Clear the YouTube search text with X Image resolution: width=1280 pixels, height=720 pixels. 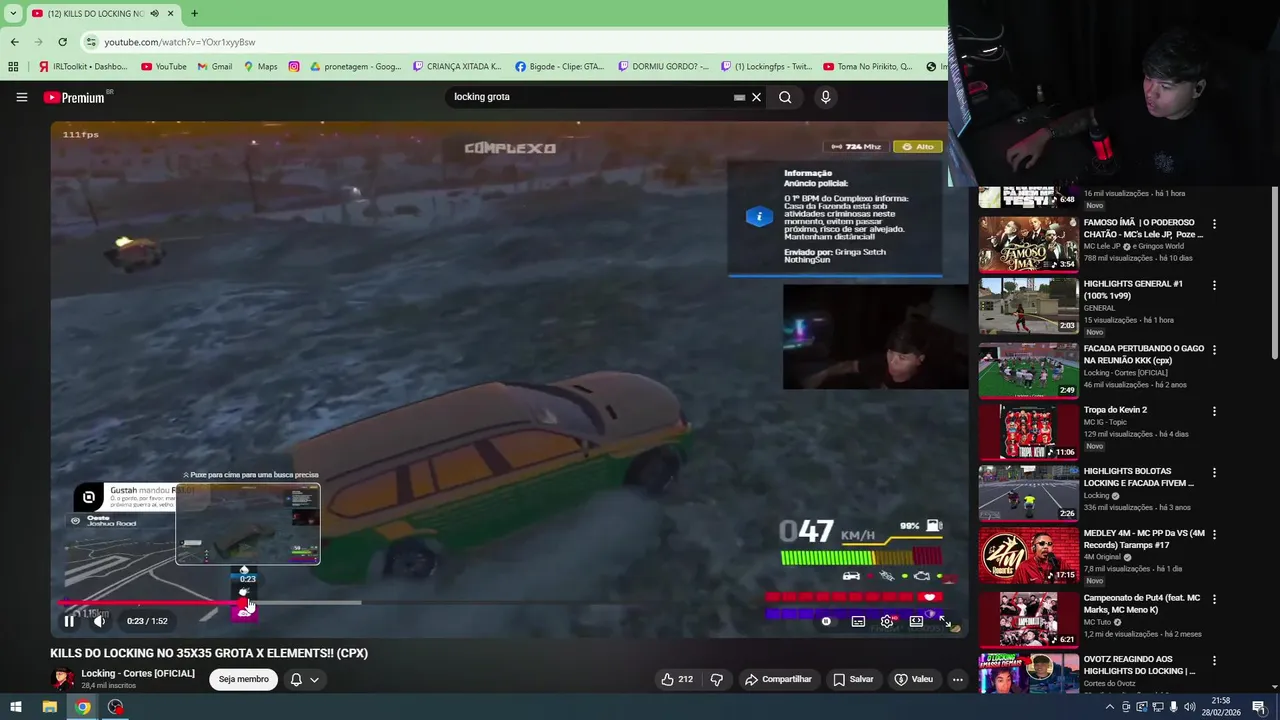pos(756,97)
